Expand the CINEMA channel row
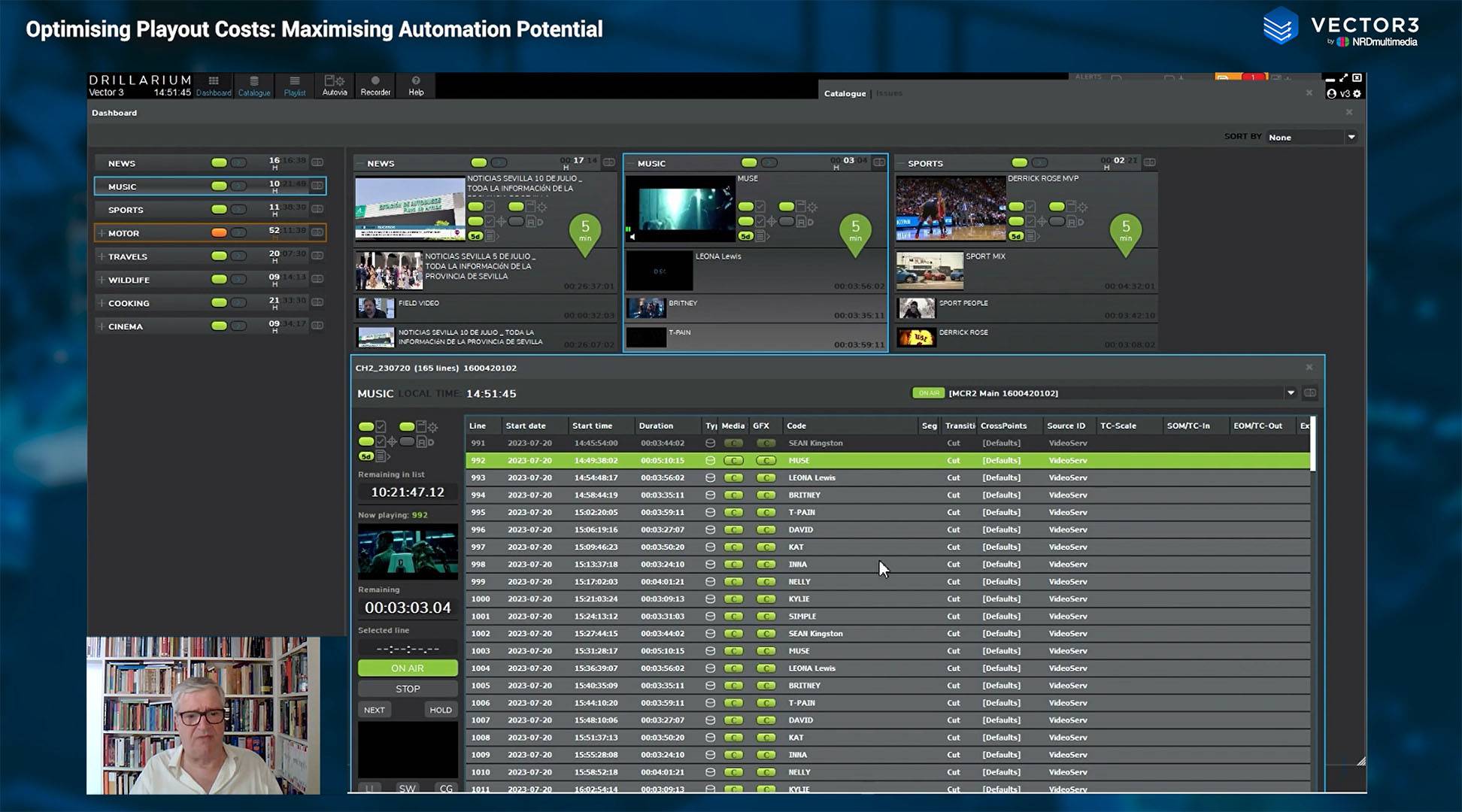The image size is (1462, 812). [x=102, y=326]
